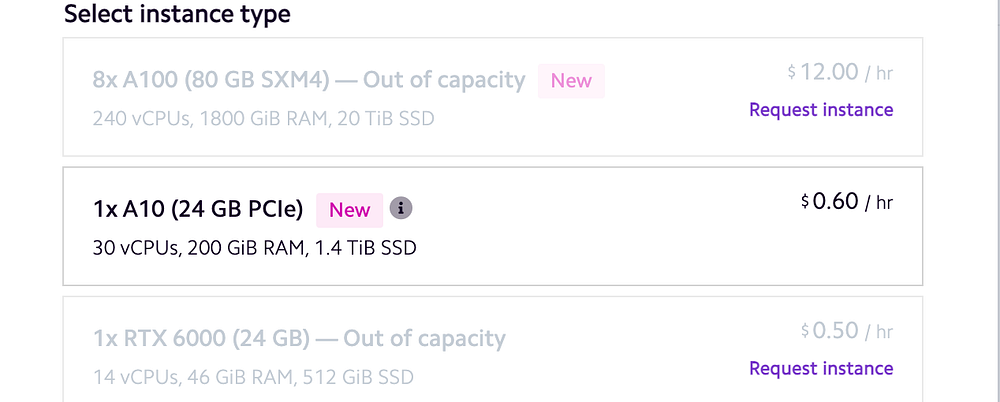Click the $0.50 / hr price
This screenshot has height=402, width=1000.
coord(846,331)
